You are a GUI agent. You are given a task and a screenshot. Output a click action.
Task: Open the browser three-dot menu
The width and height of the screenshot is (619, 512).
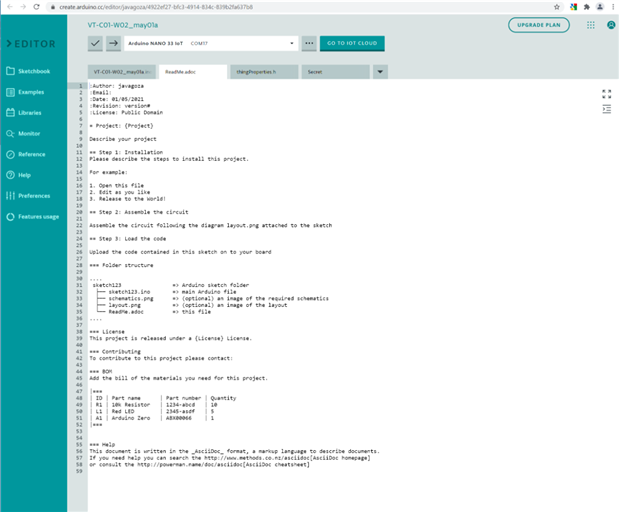(x=613, y=7)
